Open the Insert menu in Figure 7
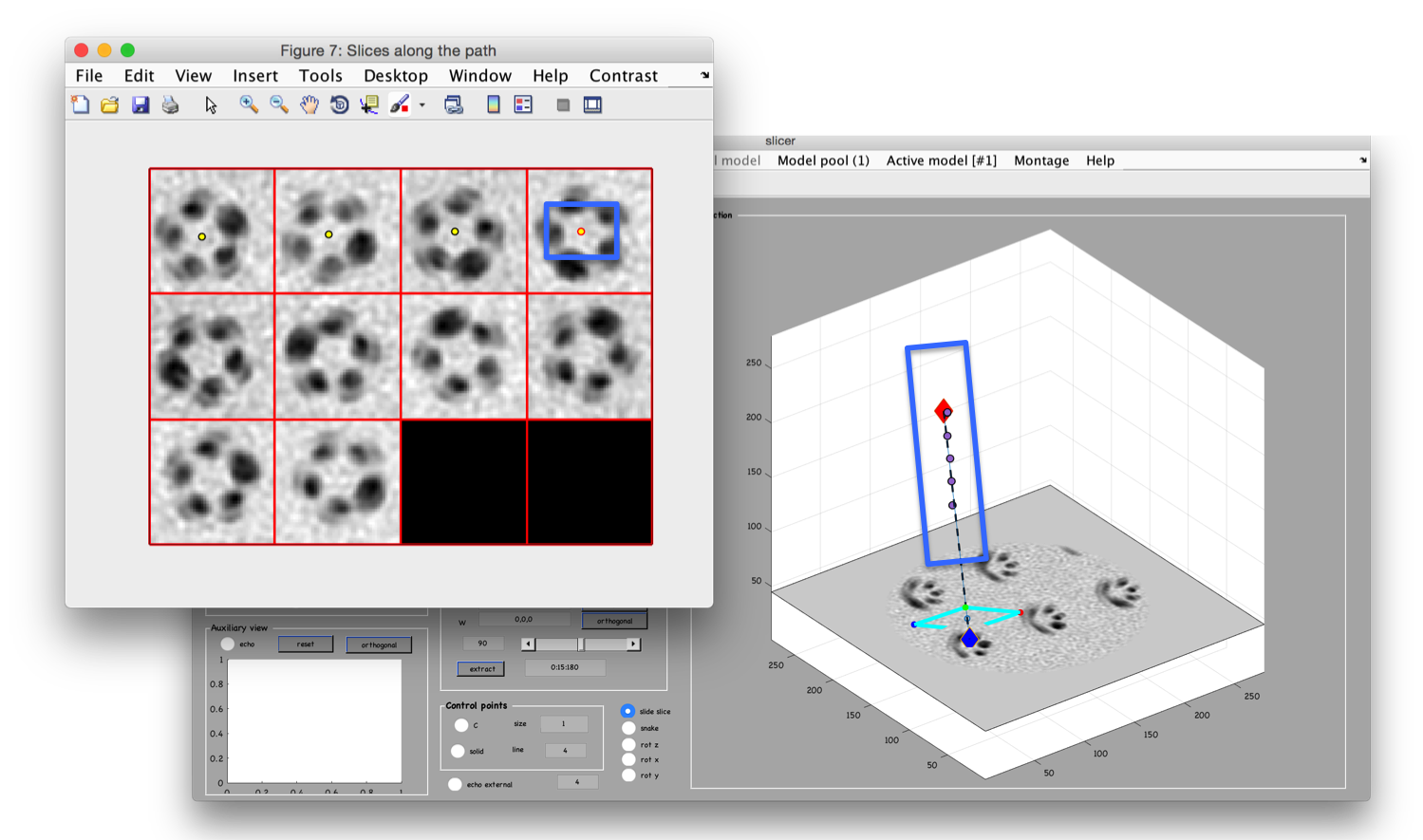This screenshot has width=1423, height=840. pyautogui.click(x=255, y=76)
